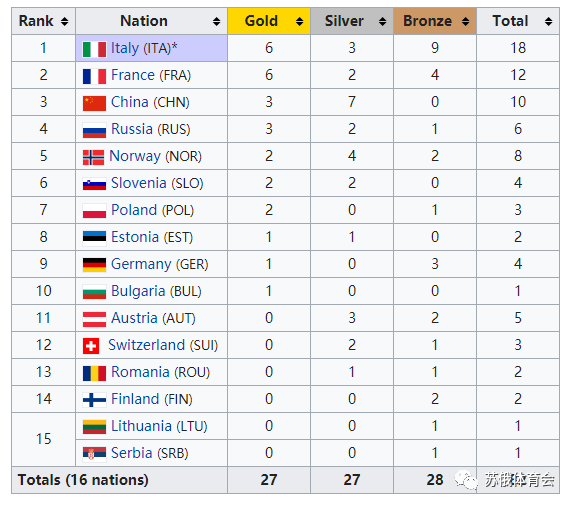The image size is (573, 506).
Task: Select the bronze totals value 28
Action: (x=435, y=480)
